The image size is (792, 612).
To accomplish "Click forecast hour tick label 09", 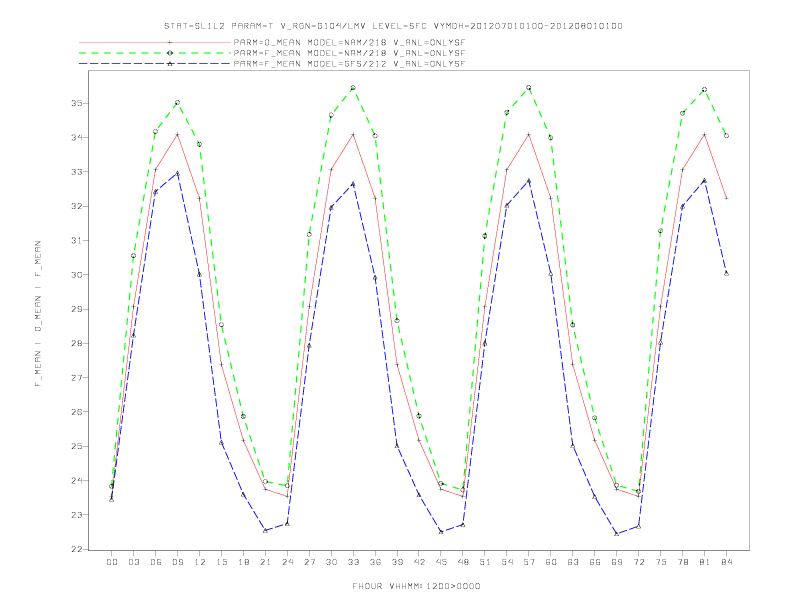I will click(x=178, y=562).
